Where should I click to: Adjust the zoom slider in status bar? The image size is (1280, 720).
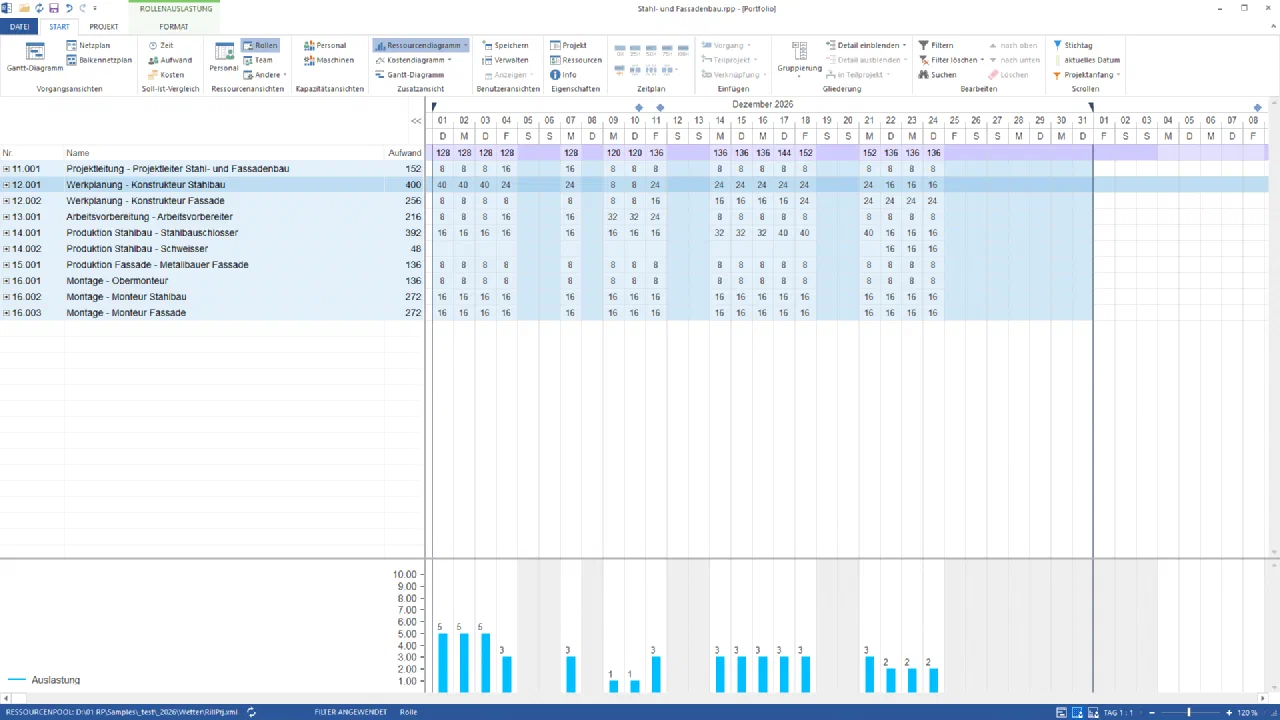pos(1189,712)
